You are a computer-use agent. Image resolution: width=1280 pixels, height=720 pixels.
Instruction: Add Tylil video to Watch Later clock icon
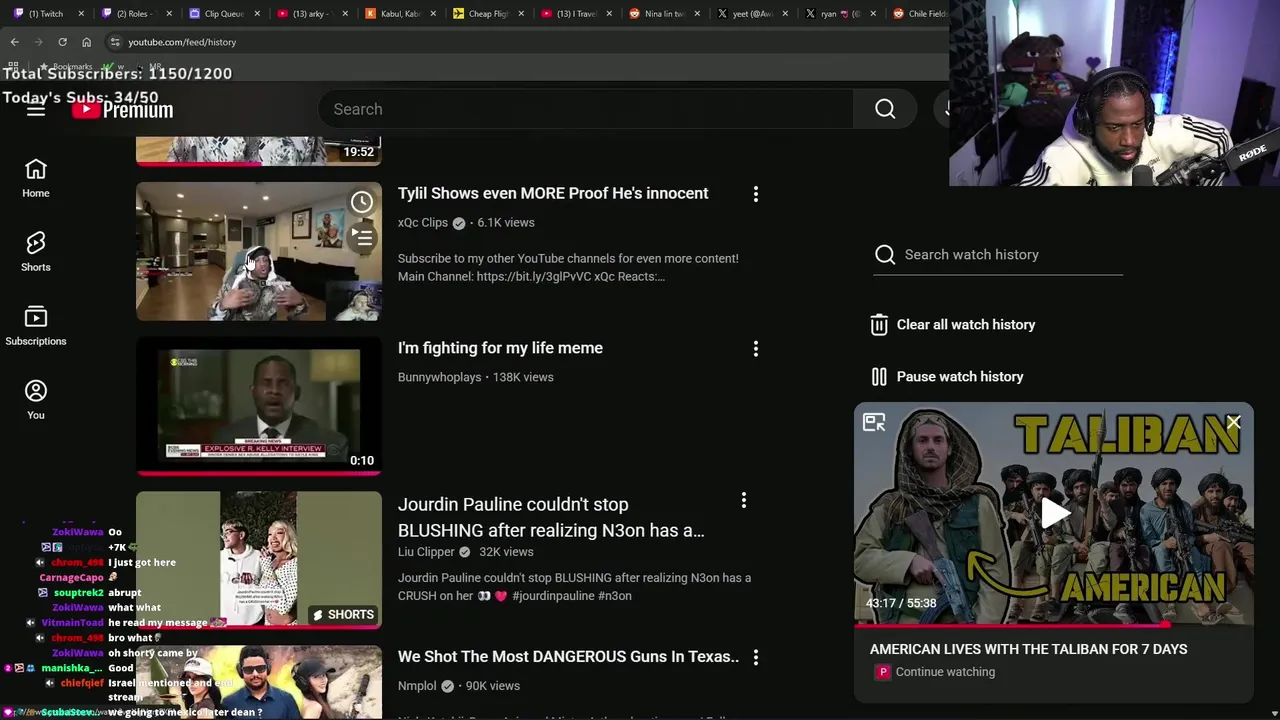click(362, 202)
